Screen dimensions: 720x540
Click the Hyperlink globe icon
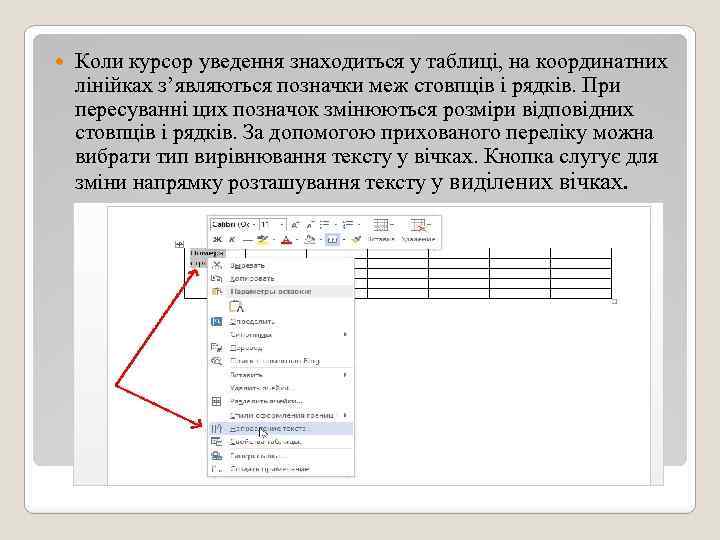(216, 456)
